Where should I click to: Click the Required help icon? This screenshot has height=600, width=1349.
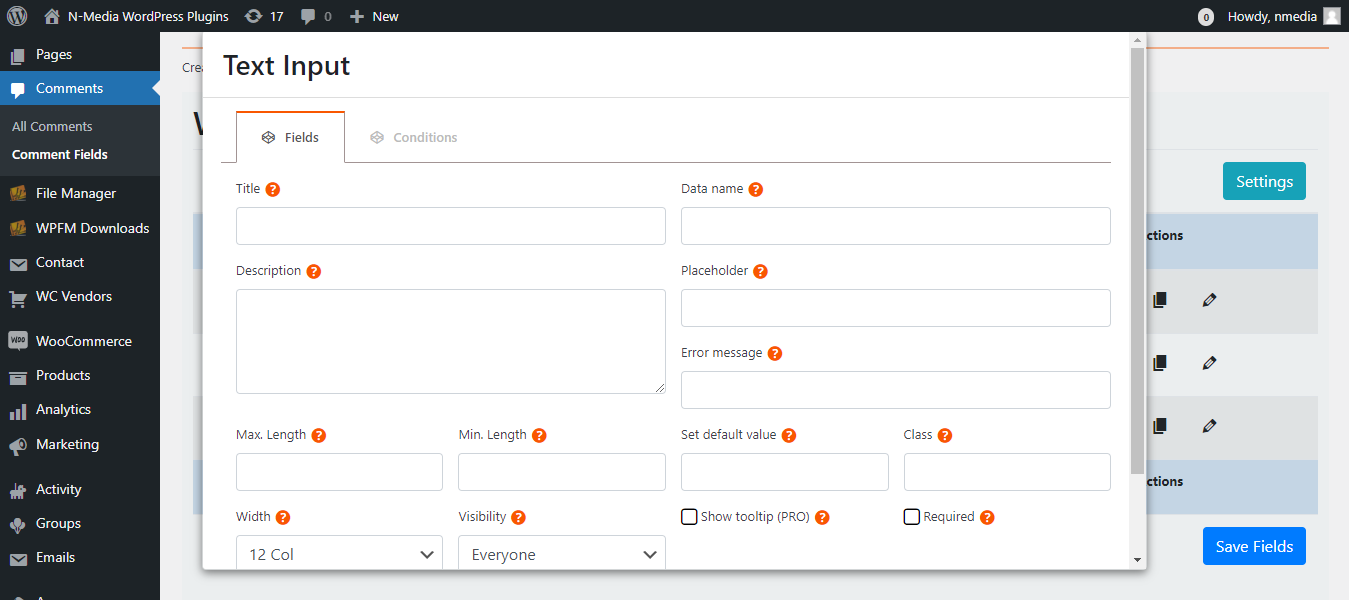coord(987,517)
